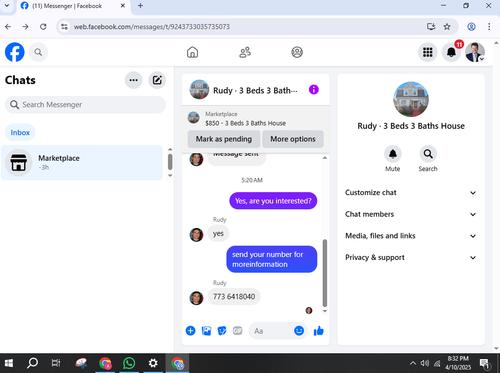This screenshot has height=373, width=500.
Task: Open Task View on taskbar
Action: (x=56, y=363)
